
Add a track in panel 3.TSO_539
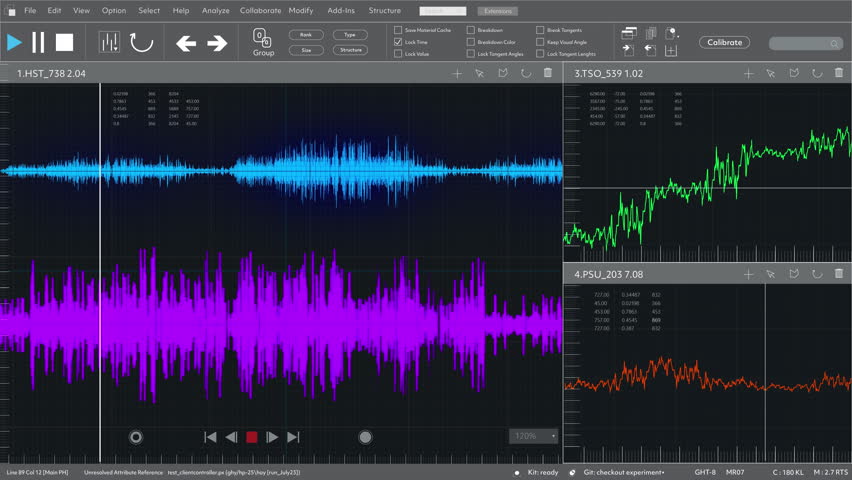point(748,73)
